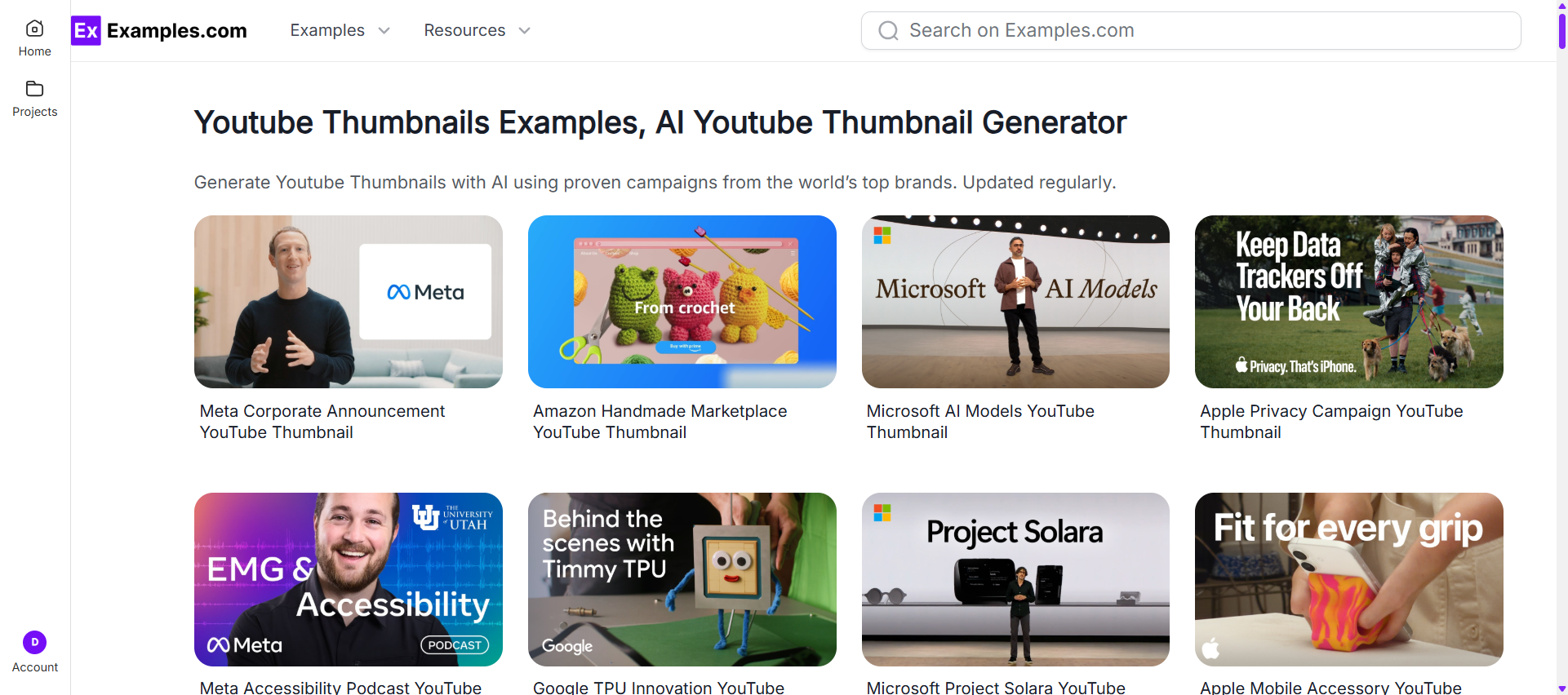The height and width of the screenshot is (695, 1568).
Task: Click the Account label in sidebar
Action: [34, 667]
